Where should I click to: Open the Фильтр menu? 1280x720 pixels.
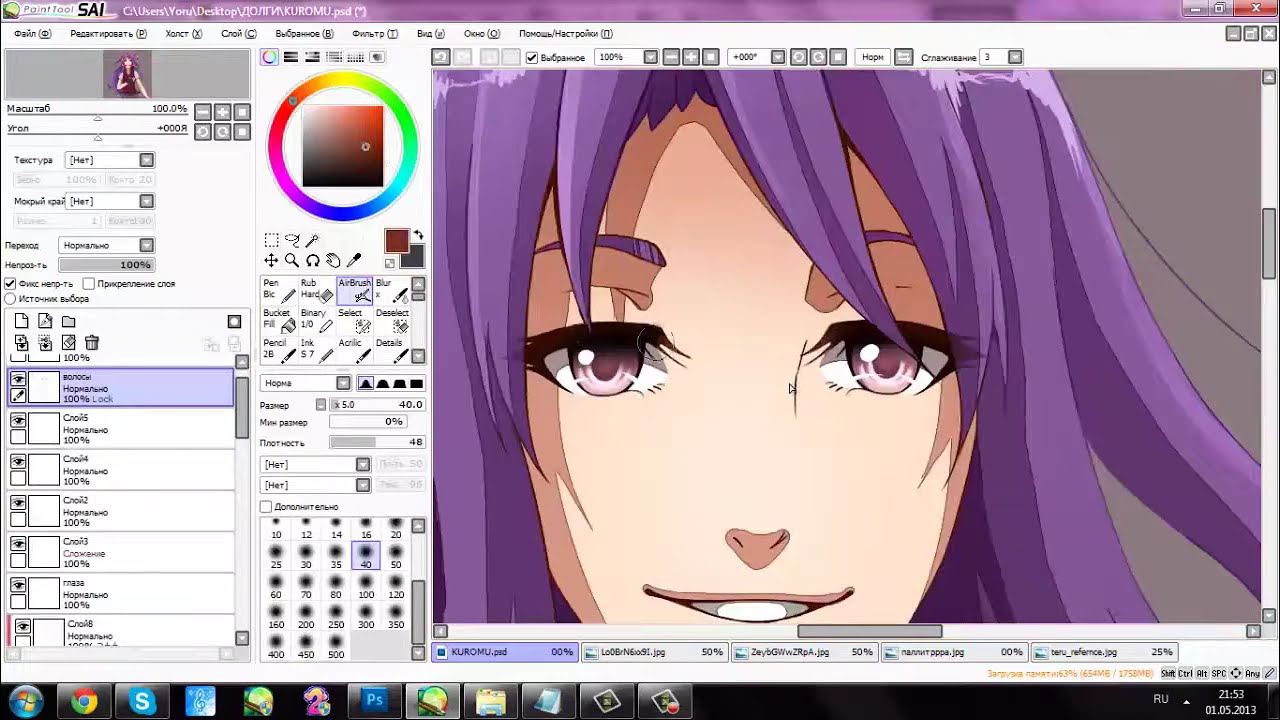(375, 33)
